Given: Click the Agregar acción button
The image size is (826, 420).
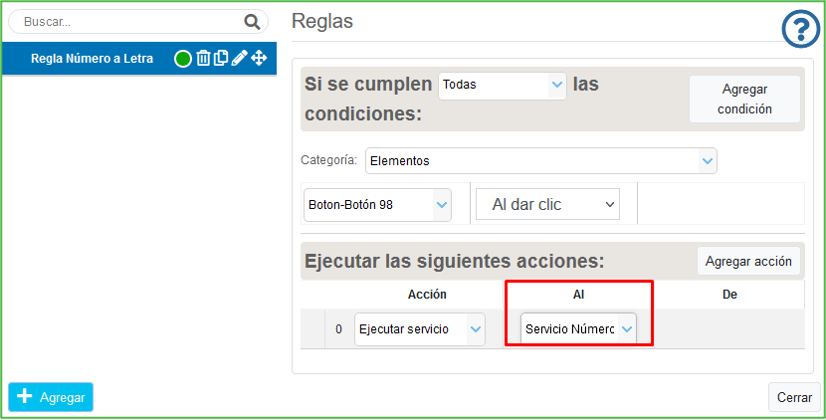Looking at the screenshot, I should 748,261.
